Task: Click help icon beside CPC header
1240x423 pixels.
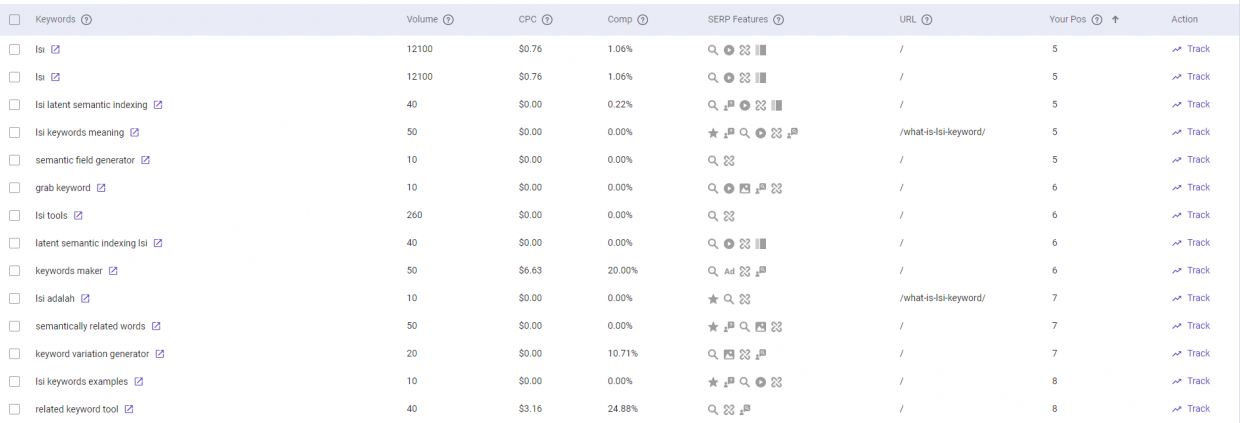Action: (547, 20)
